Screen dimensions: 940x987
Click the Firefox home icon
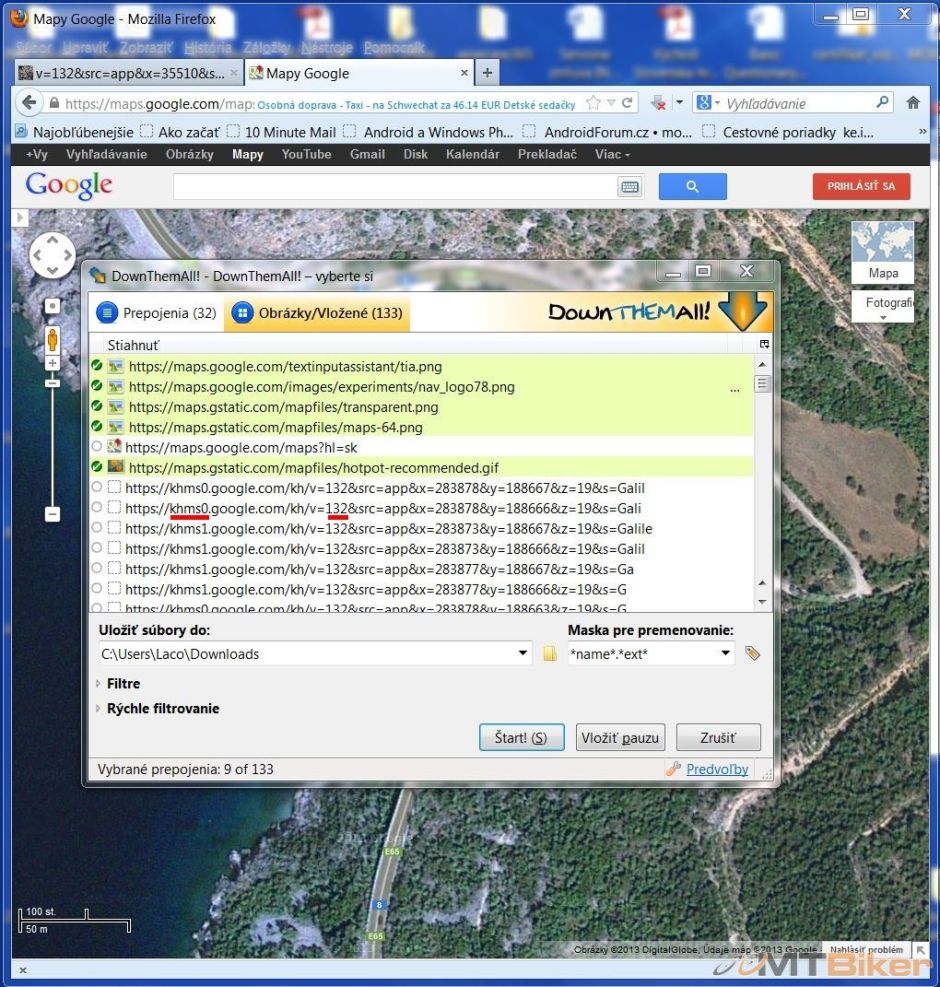912,103
